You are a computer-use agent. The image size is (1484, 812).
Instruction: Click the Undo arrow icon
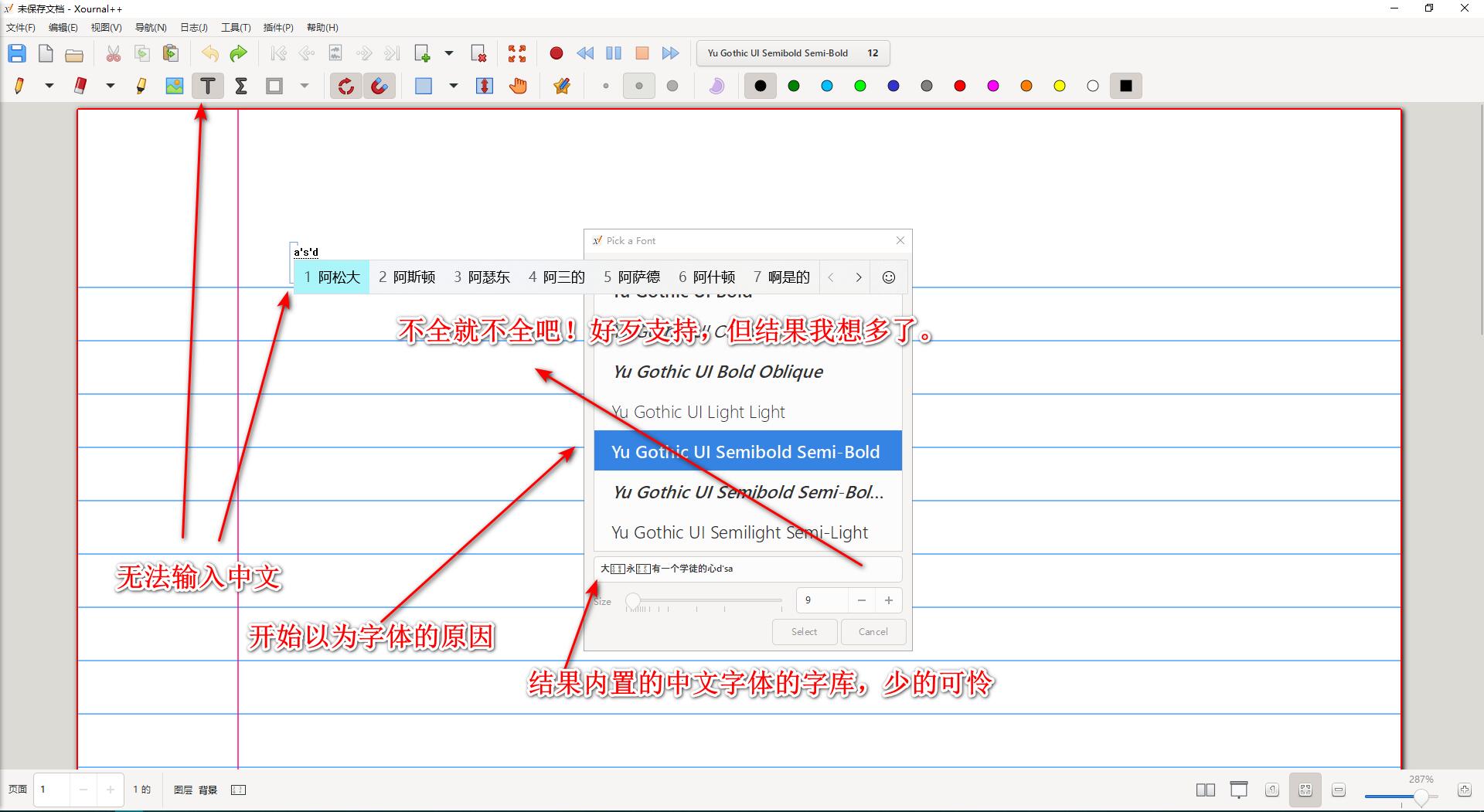(x=209, y=53)
